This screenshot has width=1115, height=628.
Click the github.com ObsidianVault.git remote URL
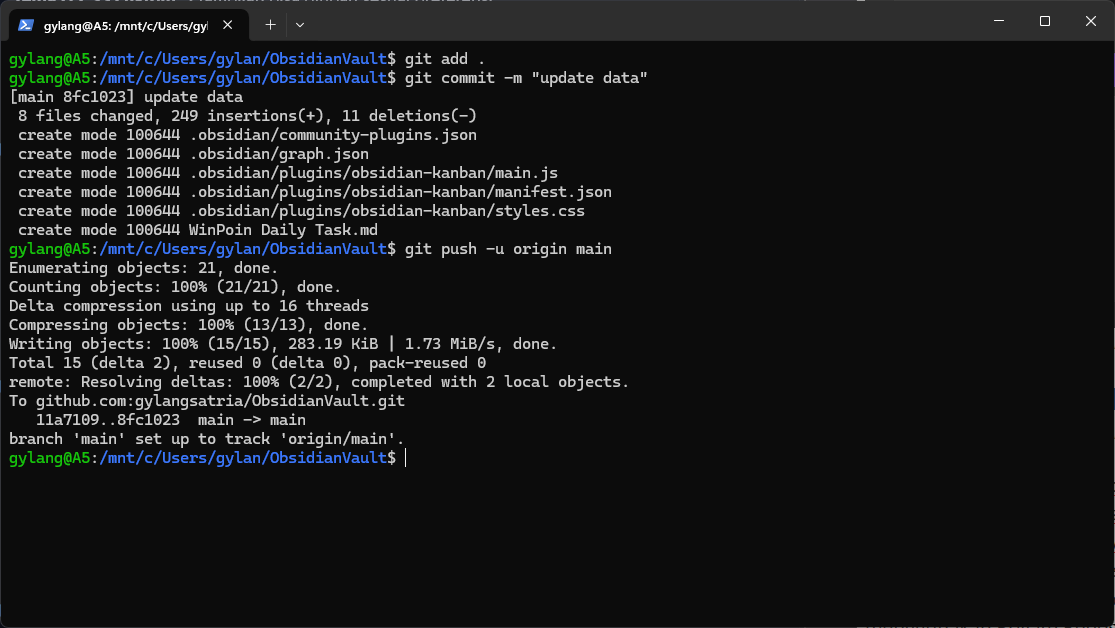click(217, 401)
